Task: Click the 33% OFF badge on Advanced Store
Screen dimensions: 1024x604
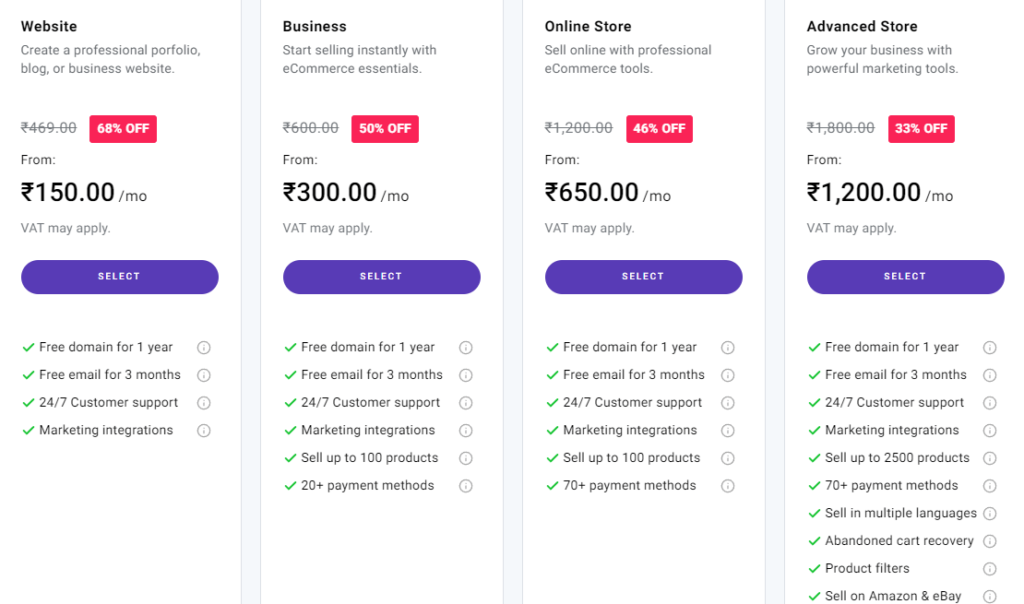Action: 921,129
